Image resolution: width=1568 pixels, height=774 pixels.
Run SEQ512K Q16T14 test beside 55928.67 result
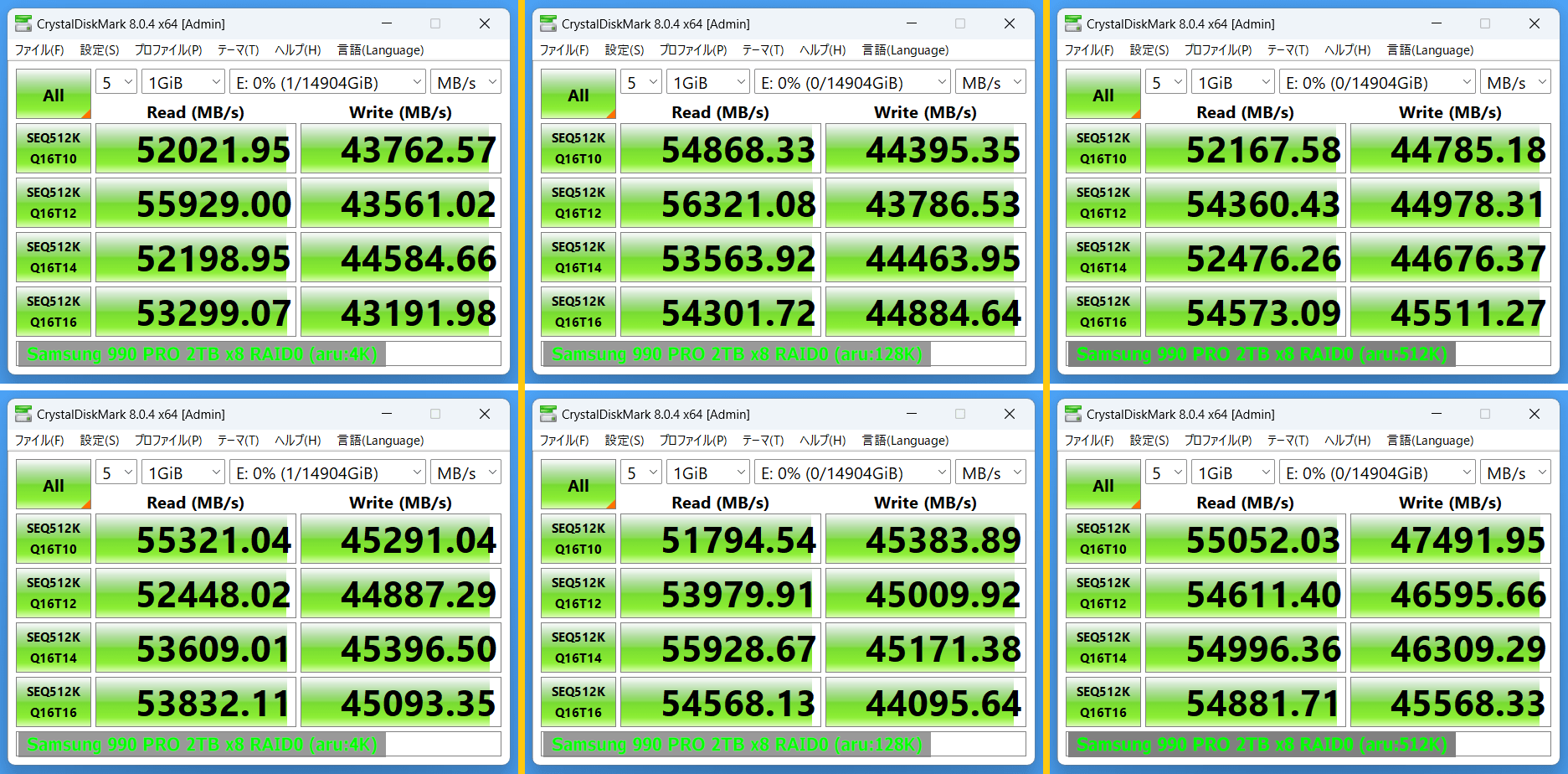(x=578, y=648)
